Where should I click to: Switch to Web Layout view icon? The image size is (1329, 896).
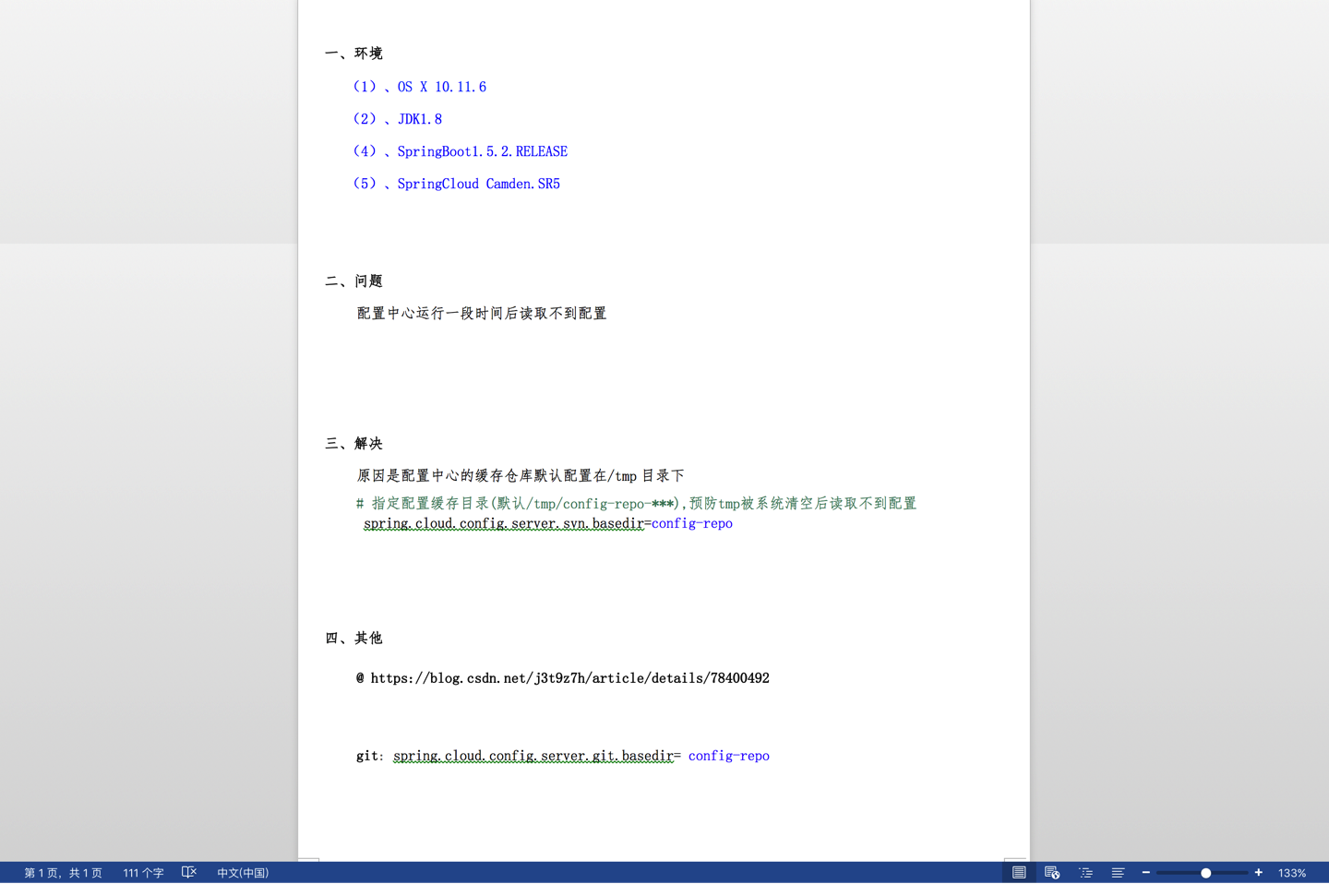click(x=1052, y=872)
